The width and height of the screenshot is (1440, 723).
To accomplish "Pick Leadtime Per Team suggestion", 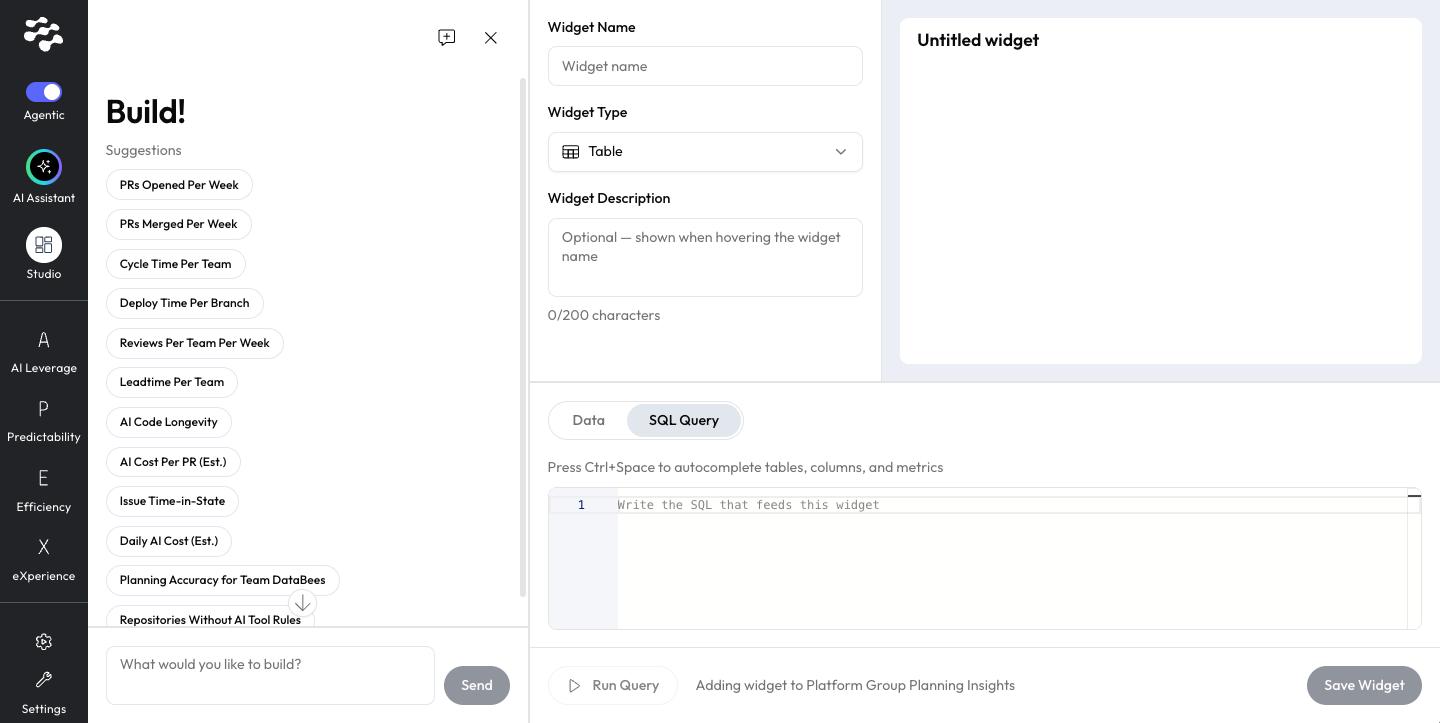I will point(172,382).
